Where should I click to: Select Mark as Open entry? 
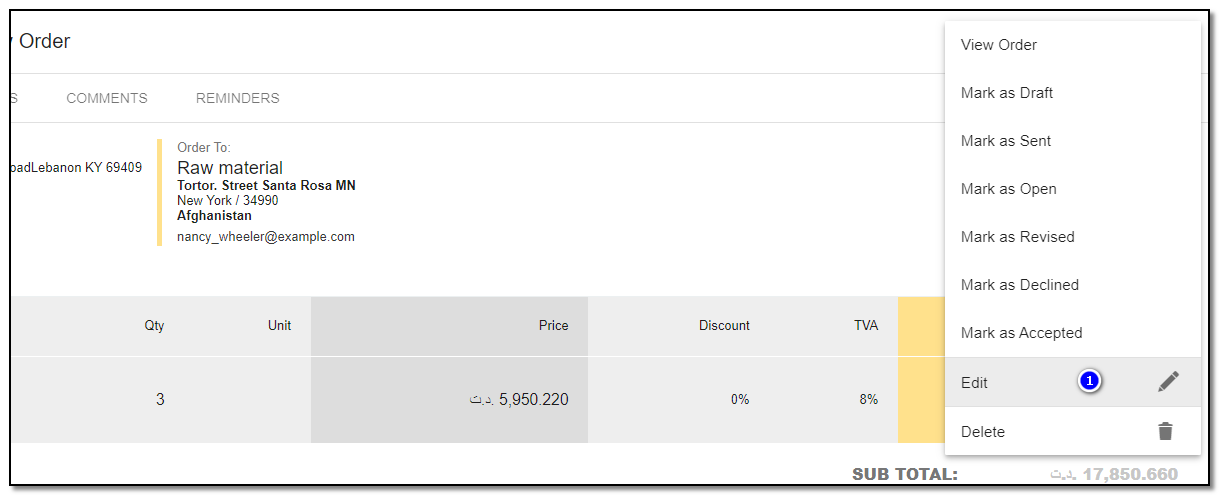(1008, 189)
